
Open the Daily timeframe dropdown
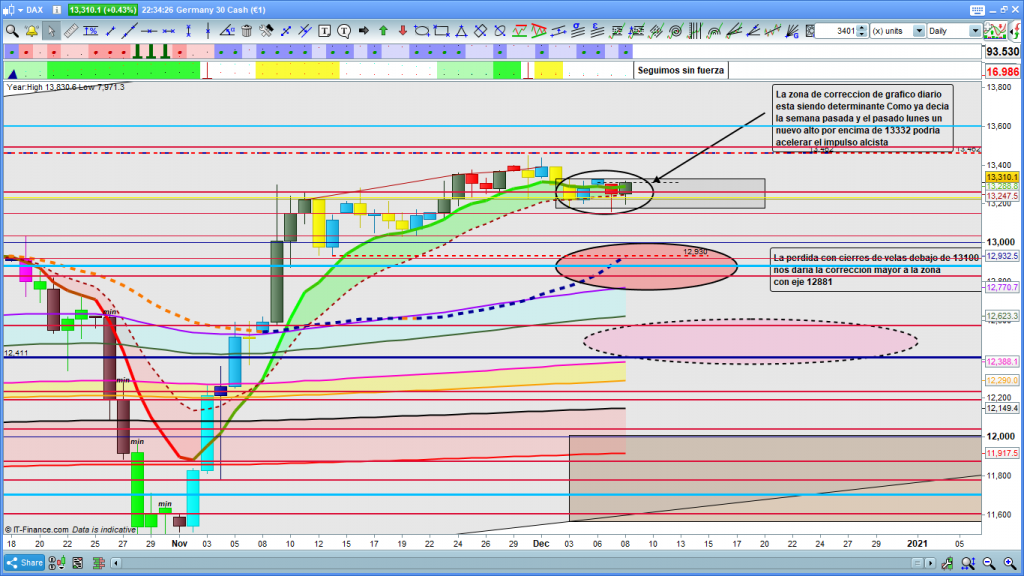coord(975,31)
